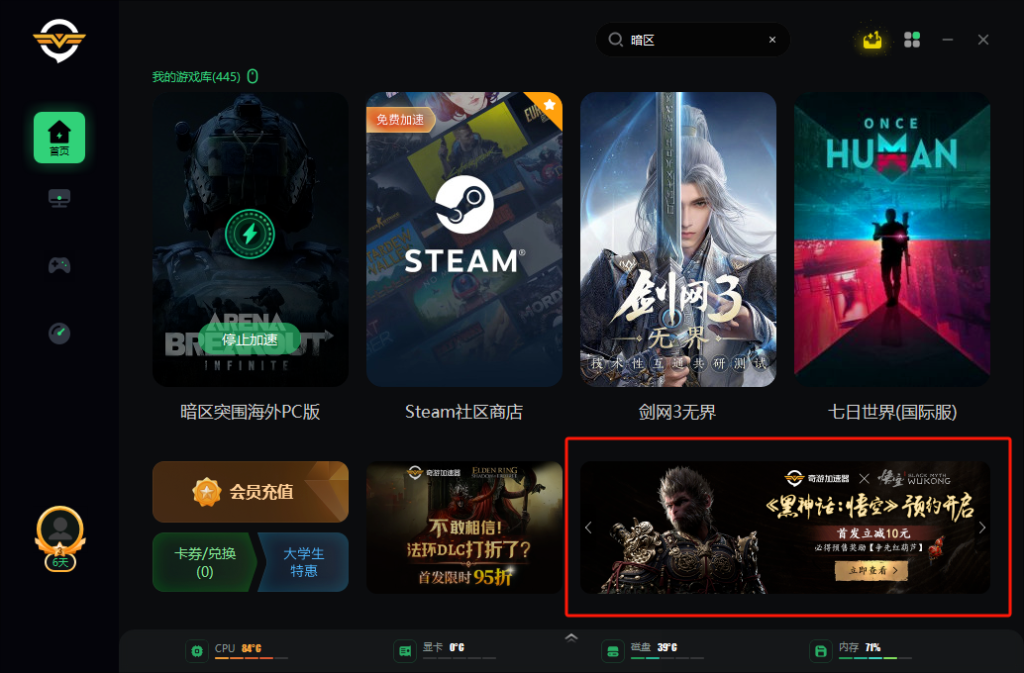This screenshot has height=673, width=1024.
Task: Open the speedometer icon in sidebar
Action: [59, 333]
